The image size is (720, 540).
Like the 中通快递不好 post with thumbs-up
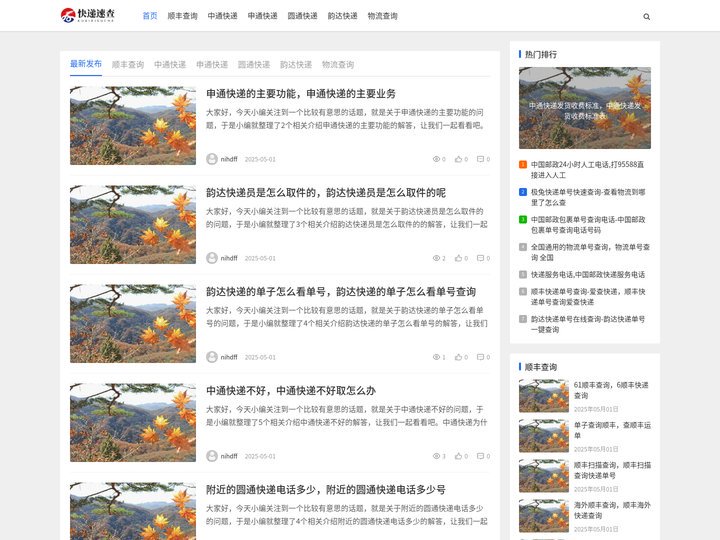pyautogui.click(x=458, y=456)
